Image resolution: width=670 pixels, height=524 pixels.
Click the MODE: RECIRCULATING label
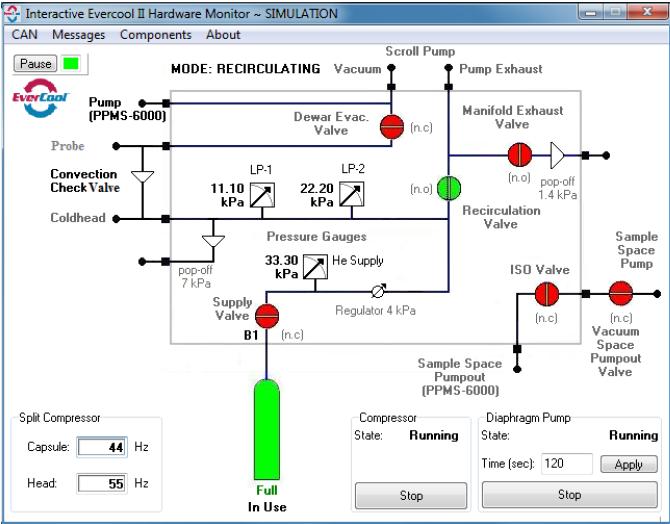(246, 69)
